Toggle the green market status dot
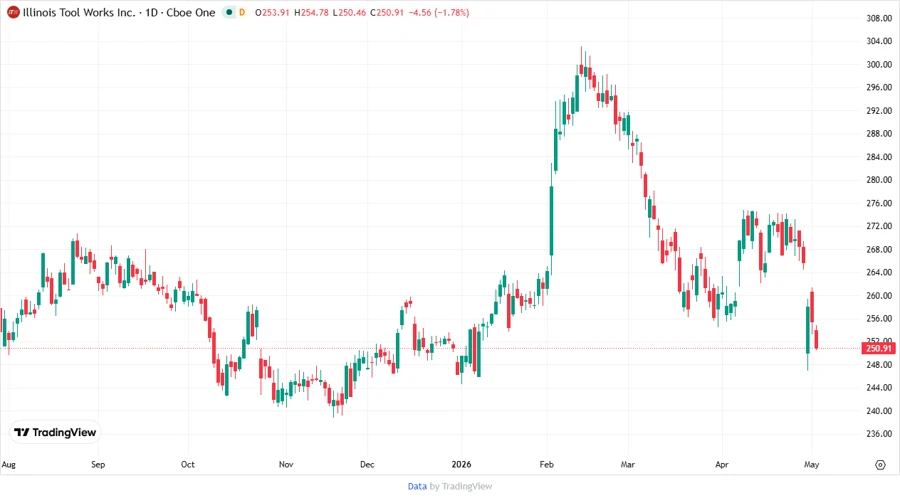Screen dimensions: 900x498 229,12
